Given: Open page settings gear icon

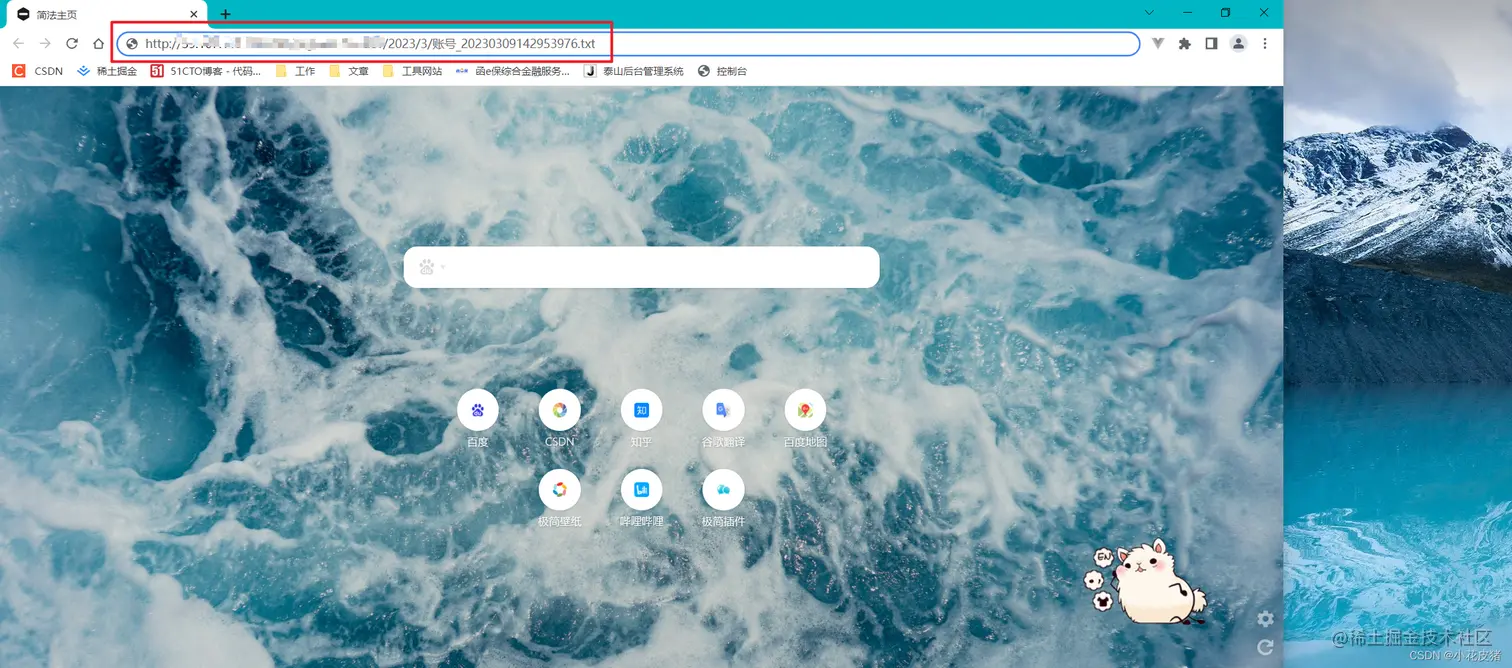Looking at the screenshot, I should pyautogui.click(x=1266, y=619).
